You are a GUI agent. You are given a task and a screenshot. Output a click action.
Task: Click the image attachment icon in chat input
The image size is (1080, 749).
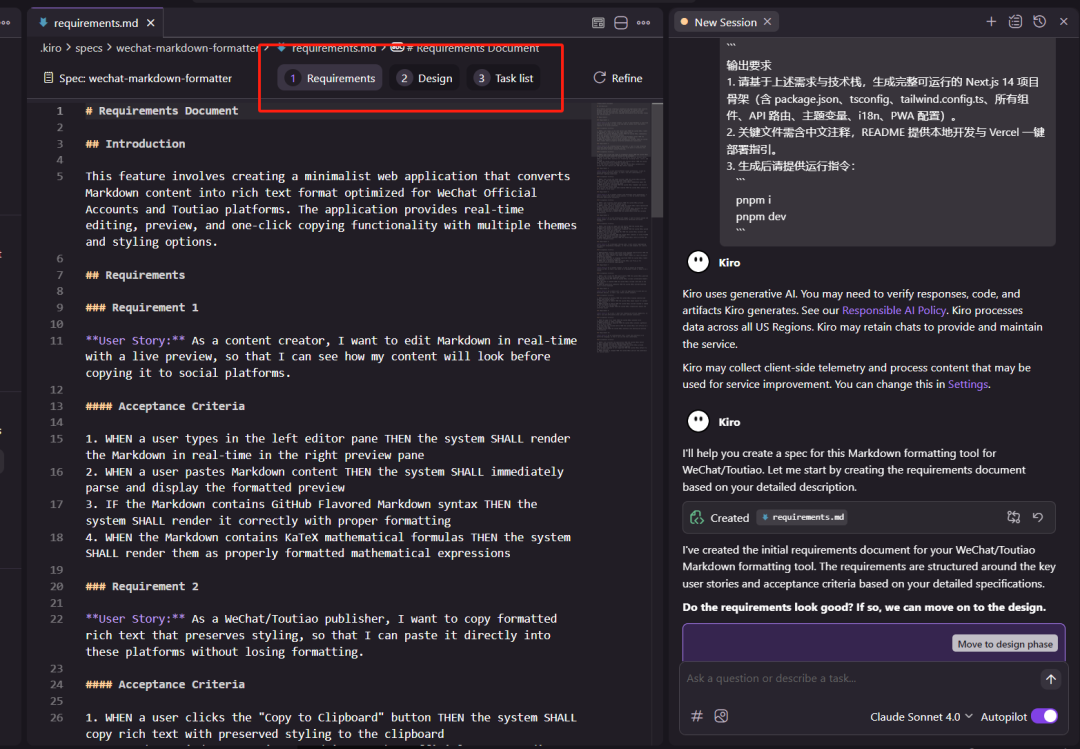pyautogui.click(x=721, y=716)
